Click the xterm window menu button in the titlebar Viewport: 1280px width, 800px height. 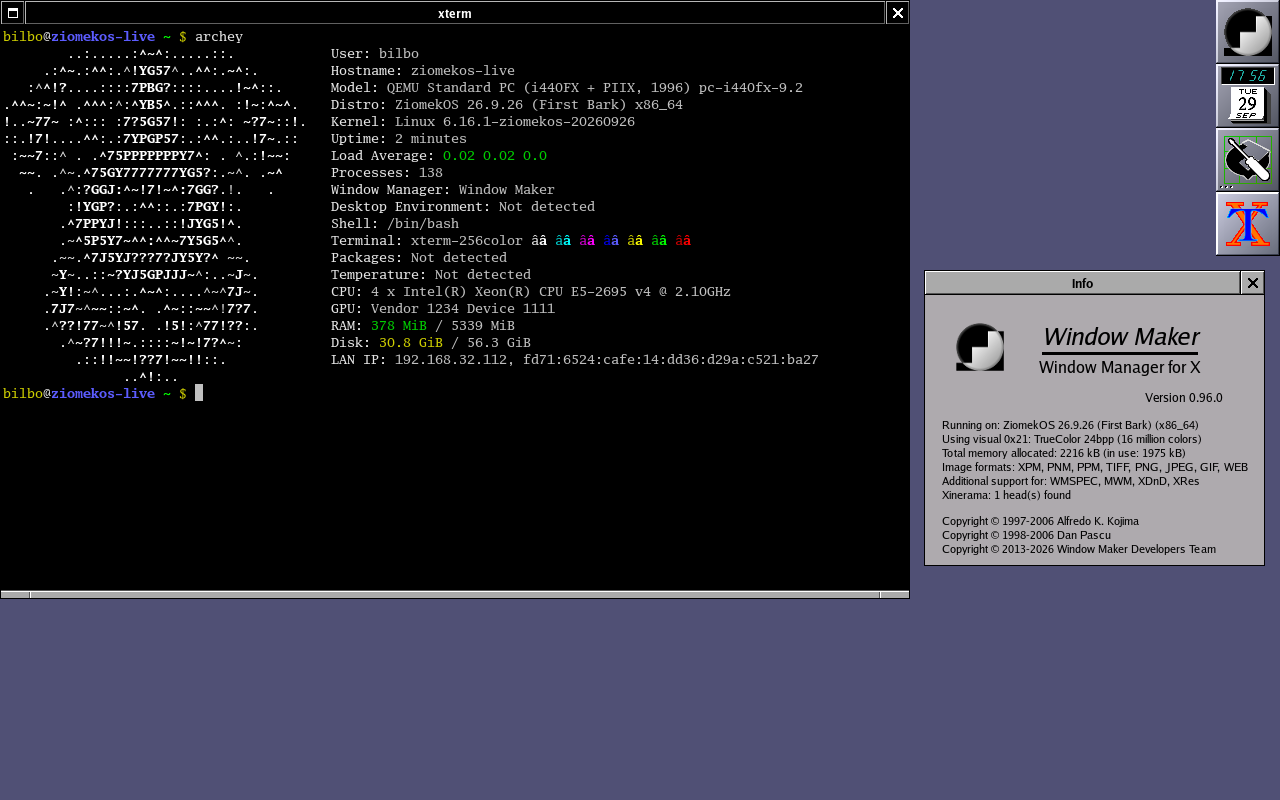point(13,13)
